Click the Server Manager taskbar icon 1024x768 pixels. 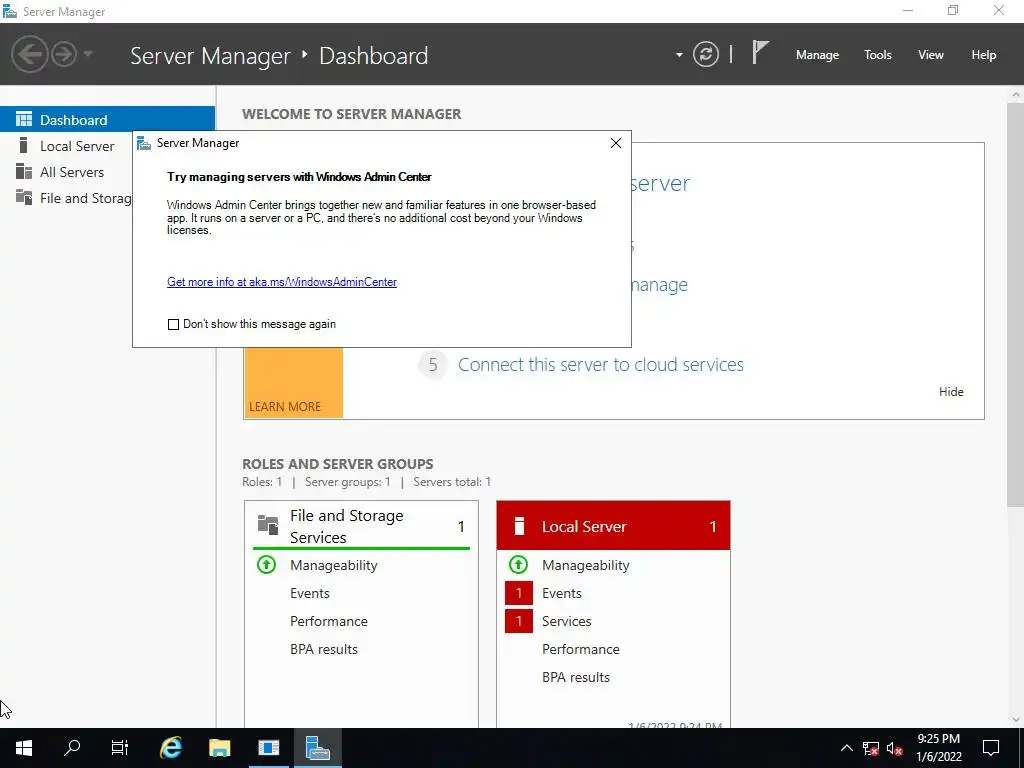[317, 748]
